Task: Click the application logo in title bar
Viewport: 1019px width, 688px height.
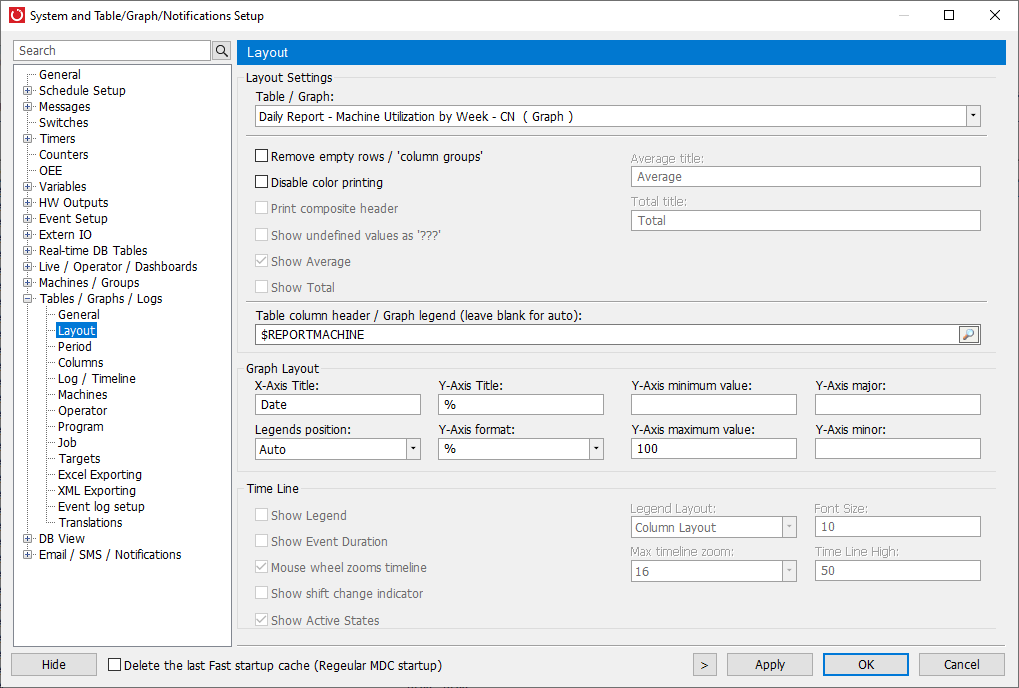Action: pyautogui.click(x=17, y=15)
